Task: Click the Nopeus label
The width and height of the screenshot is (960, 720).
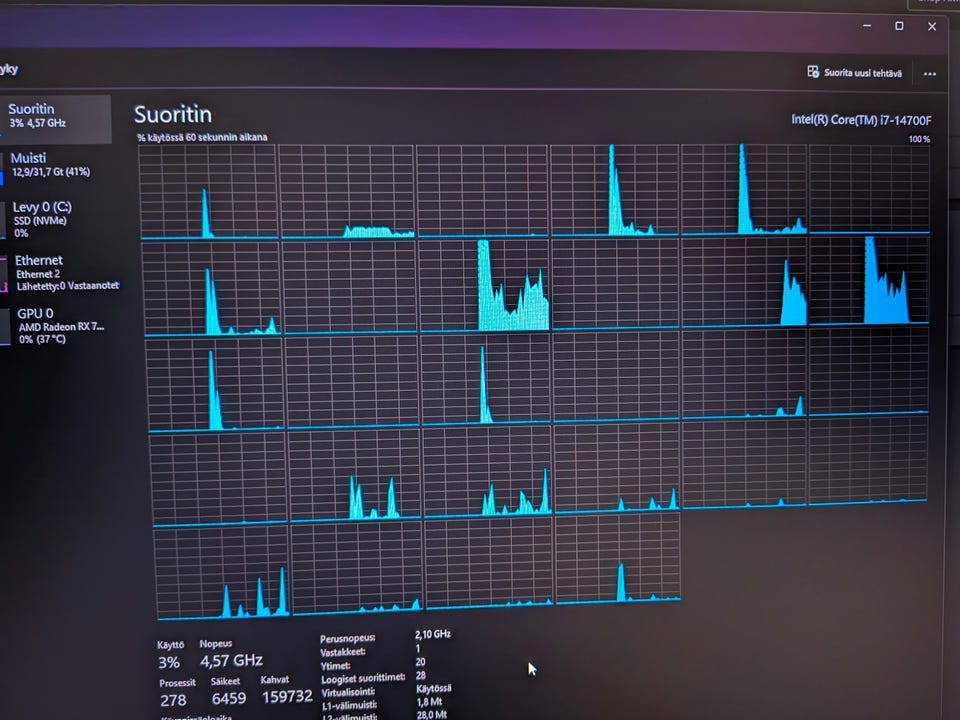Action: (x=216, y=643)
